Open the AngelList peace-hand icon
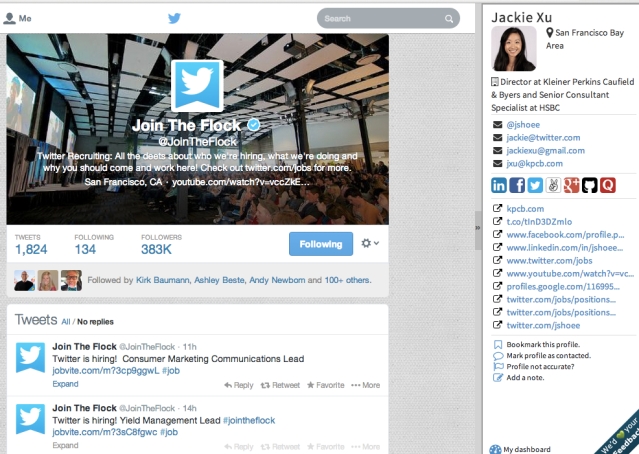Viewport: 639px width, 454px height. [553, 185]
